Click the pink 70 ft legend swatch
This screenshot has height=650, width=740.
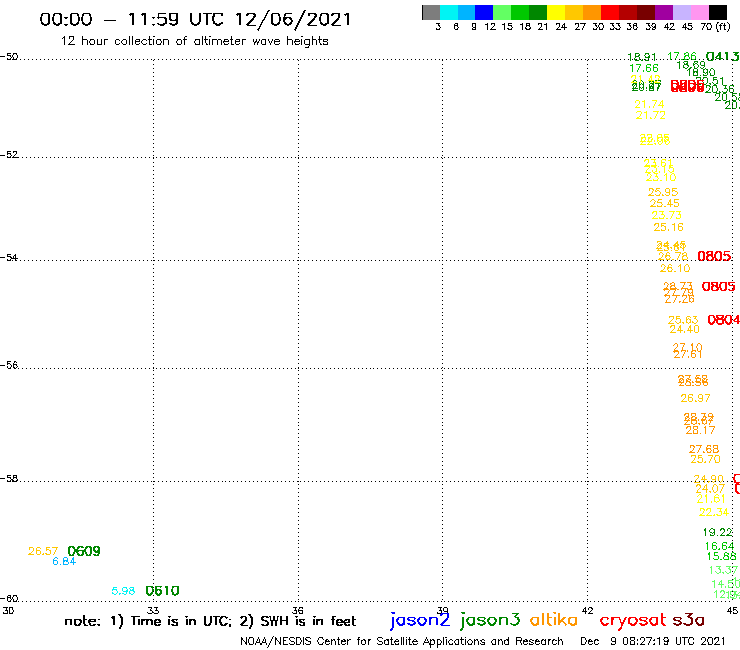[x=700, y=12]
